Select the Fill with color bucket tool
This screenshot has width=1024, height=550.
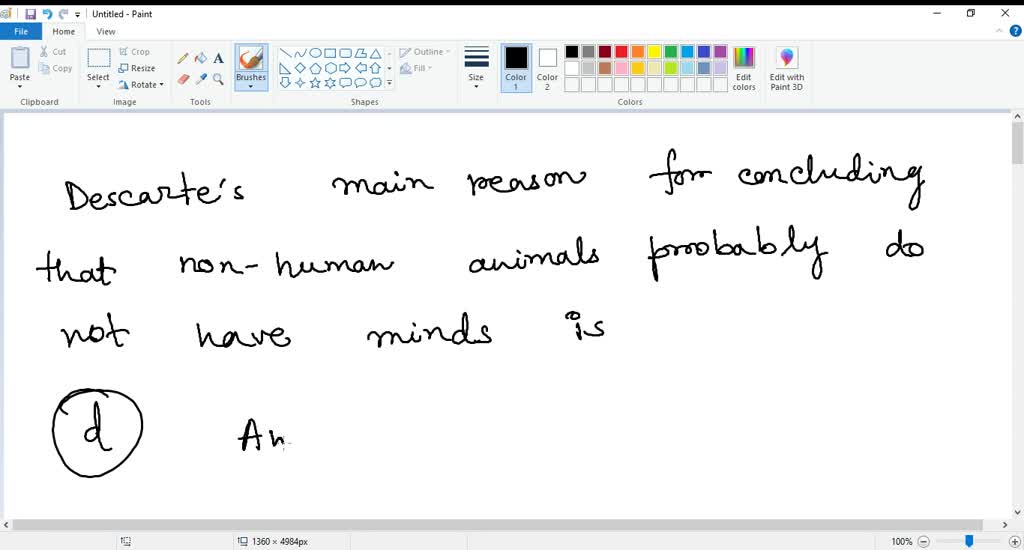[200, 58]
